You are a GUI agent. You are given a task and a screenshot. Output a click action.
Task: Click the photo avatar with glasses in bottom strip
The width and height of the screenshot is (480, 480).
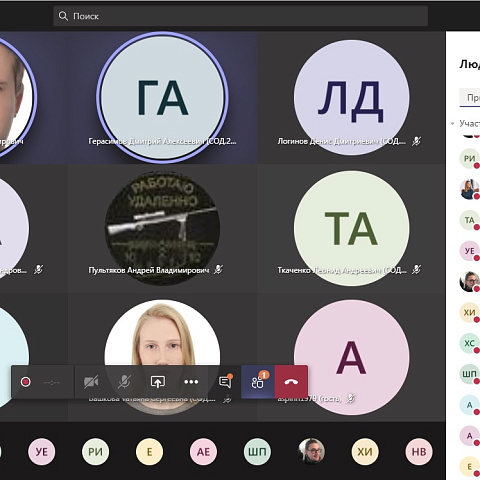[x=311, y=452]
